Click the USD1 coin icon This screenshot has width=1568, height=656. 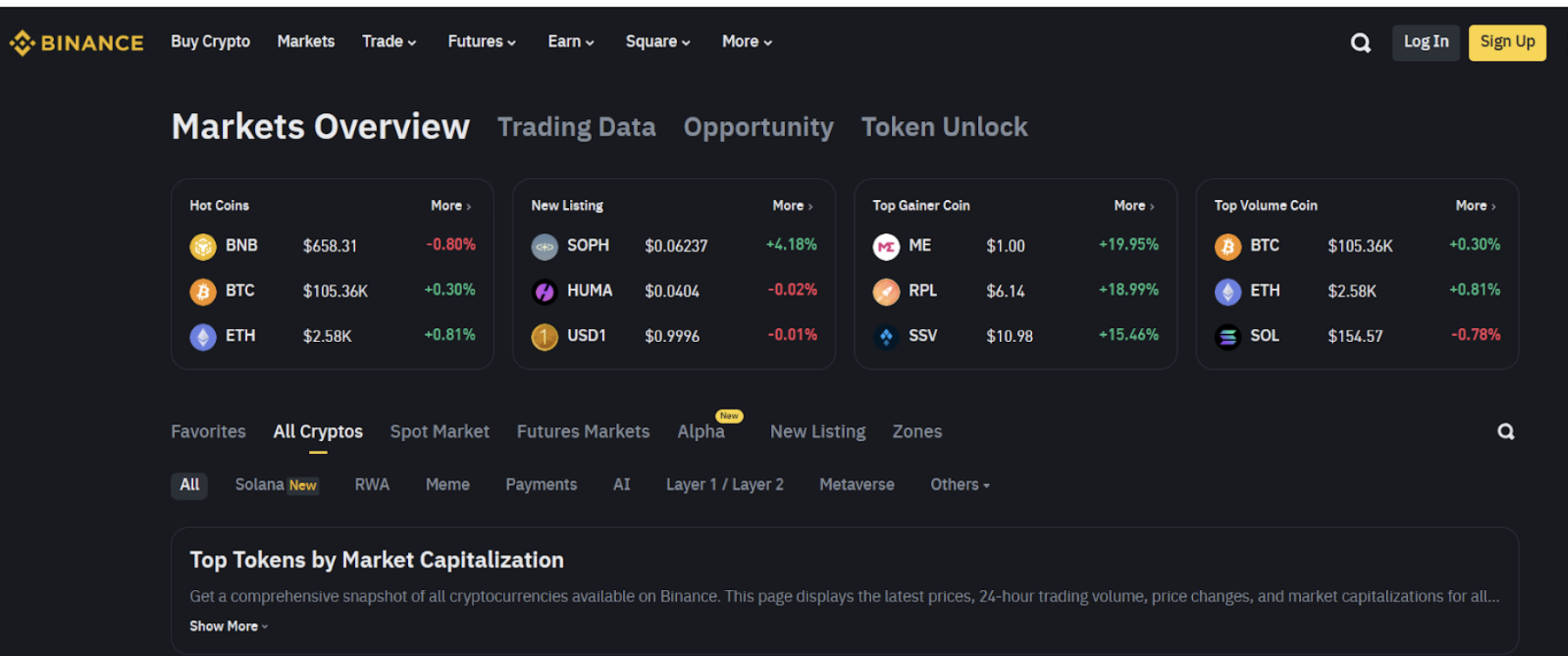click(x=545, y=337)
